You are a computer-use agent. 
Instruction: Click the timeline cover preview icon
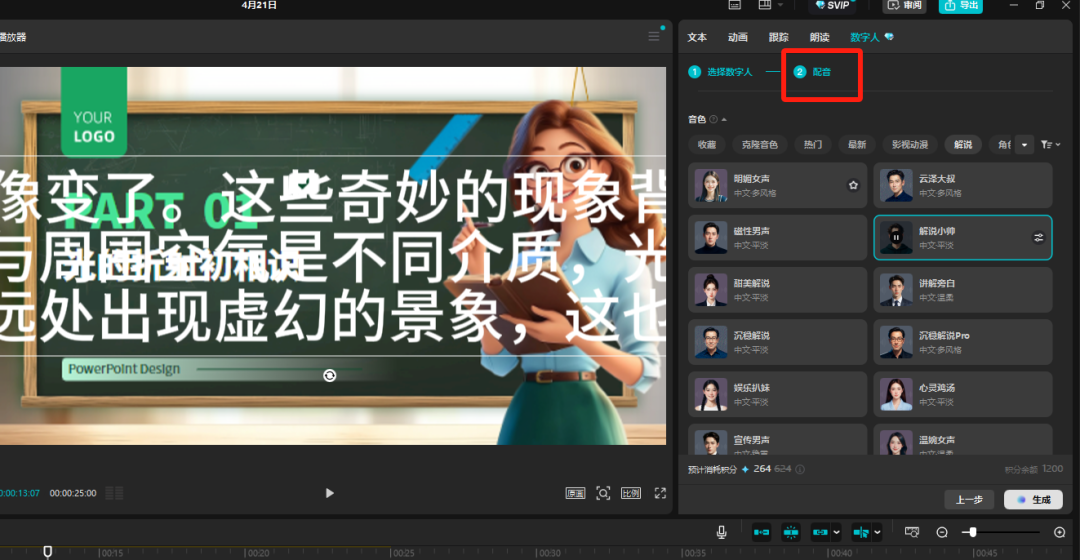(912, 532)
